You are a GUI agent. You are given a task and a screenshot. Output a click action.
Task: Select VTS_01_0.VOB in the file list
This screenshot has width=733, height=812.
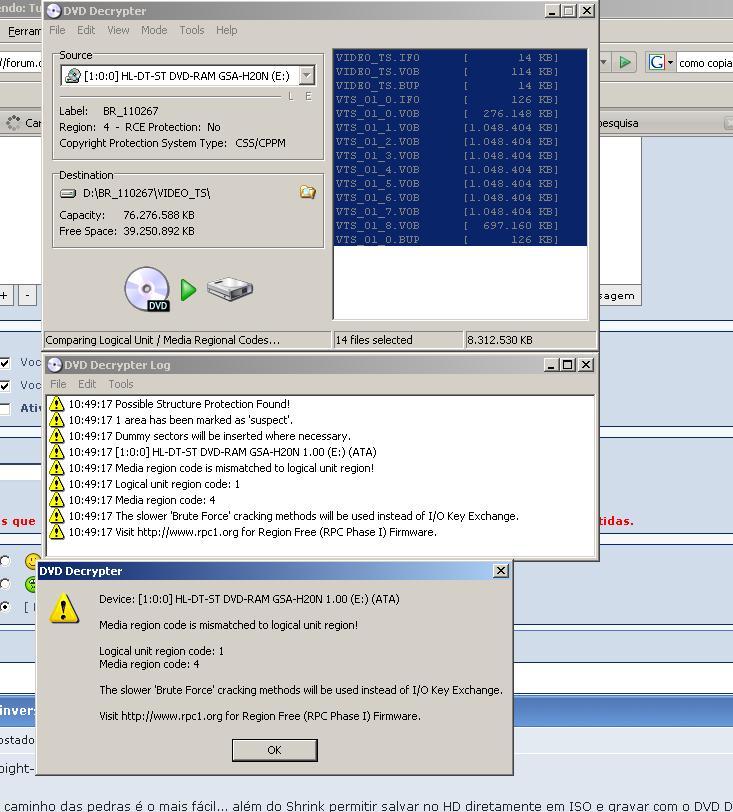point(460,113)
